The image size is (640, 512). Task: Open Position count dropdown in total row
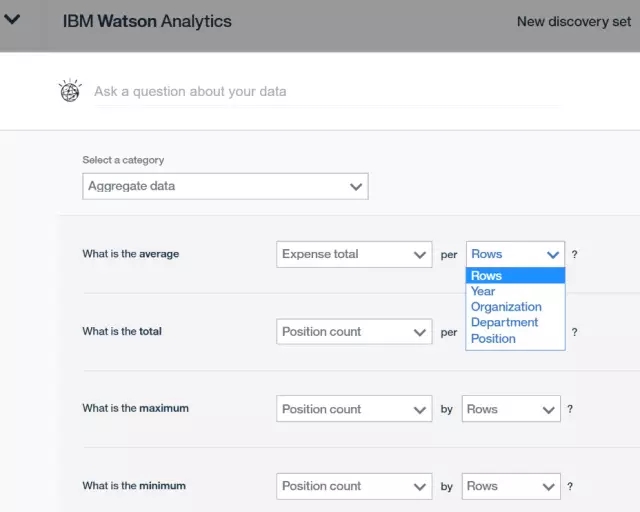(x=354, y=332)
